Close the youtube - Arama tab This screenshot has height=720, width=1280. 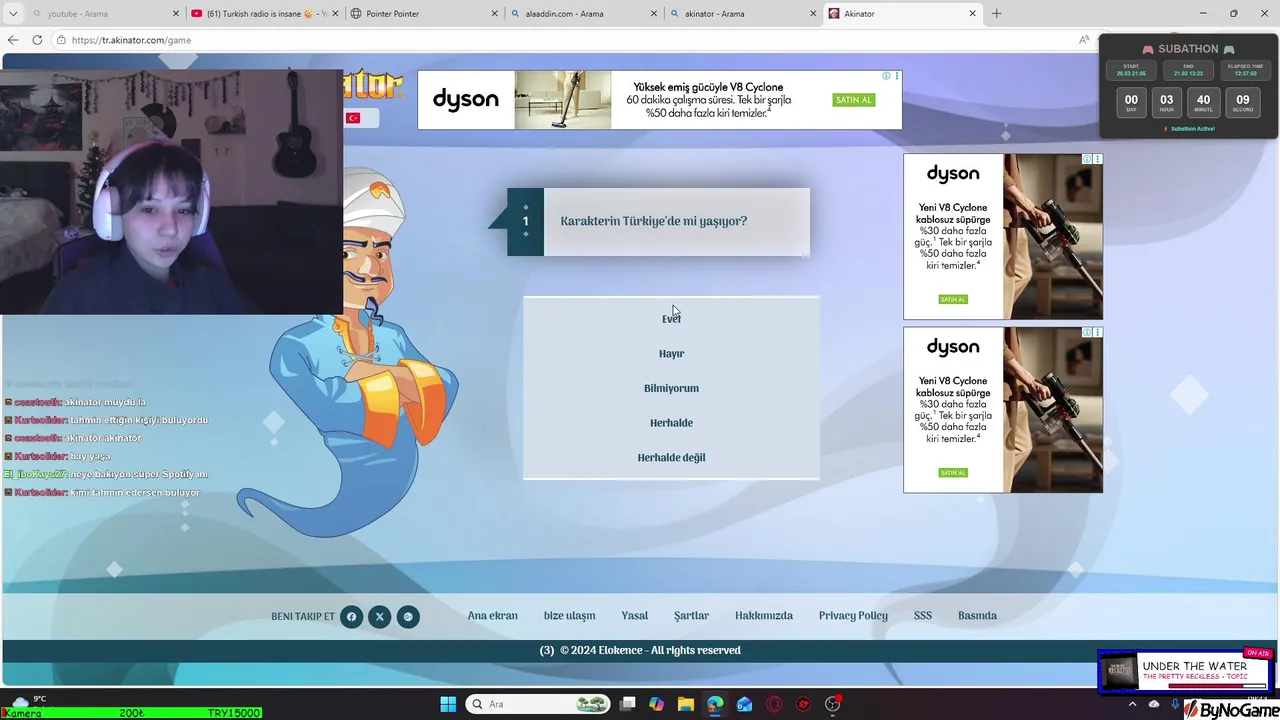click(x=176, y=14)
